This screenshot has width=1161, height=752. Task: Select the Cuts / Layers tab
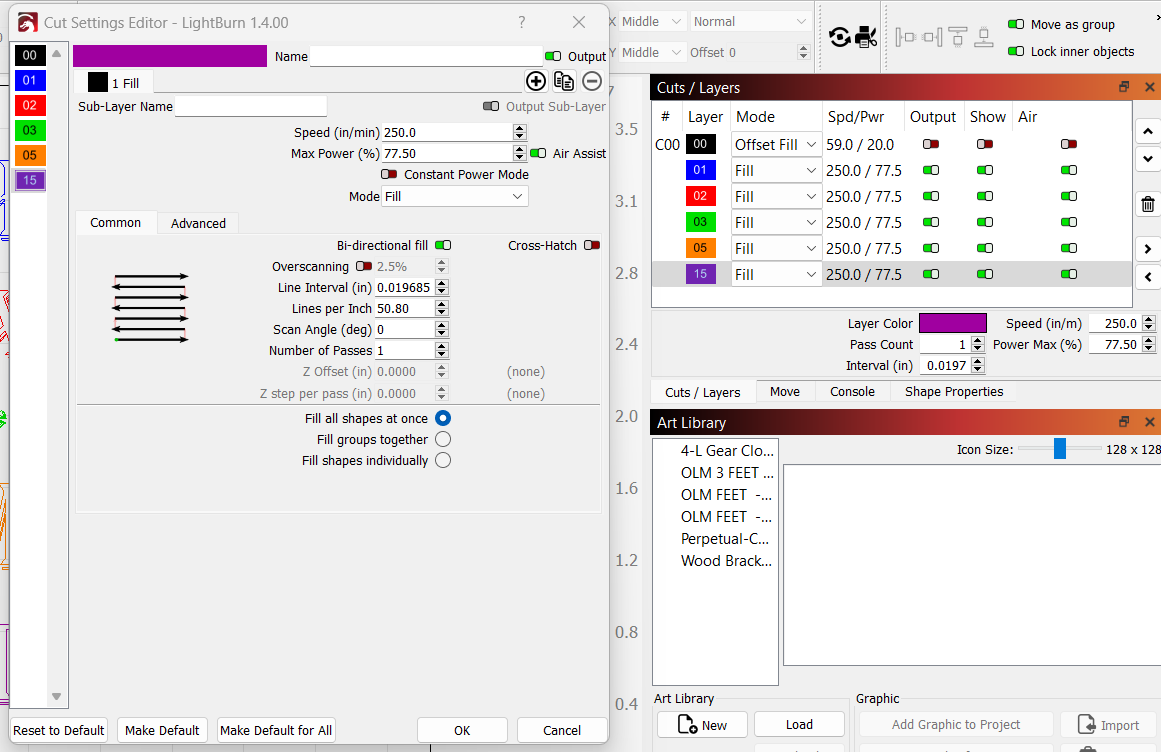[x=703, y=392]
